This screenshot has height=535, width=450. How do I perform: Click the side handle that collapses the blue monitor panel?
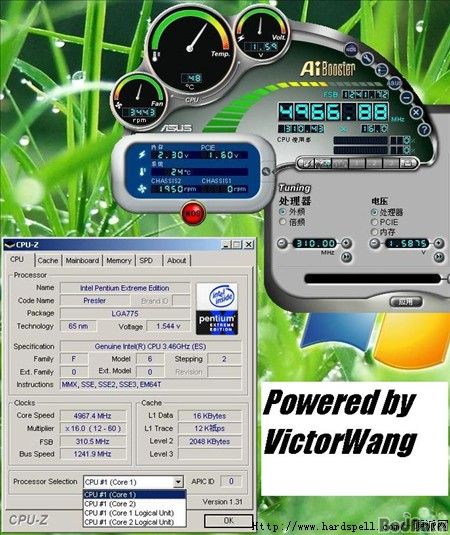(266, 171)
